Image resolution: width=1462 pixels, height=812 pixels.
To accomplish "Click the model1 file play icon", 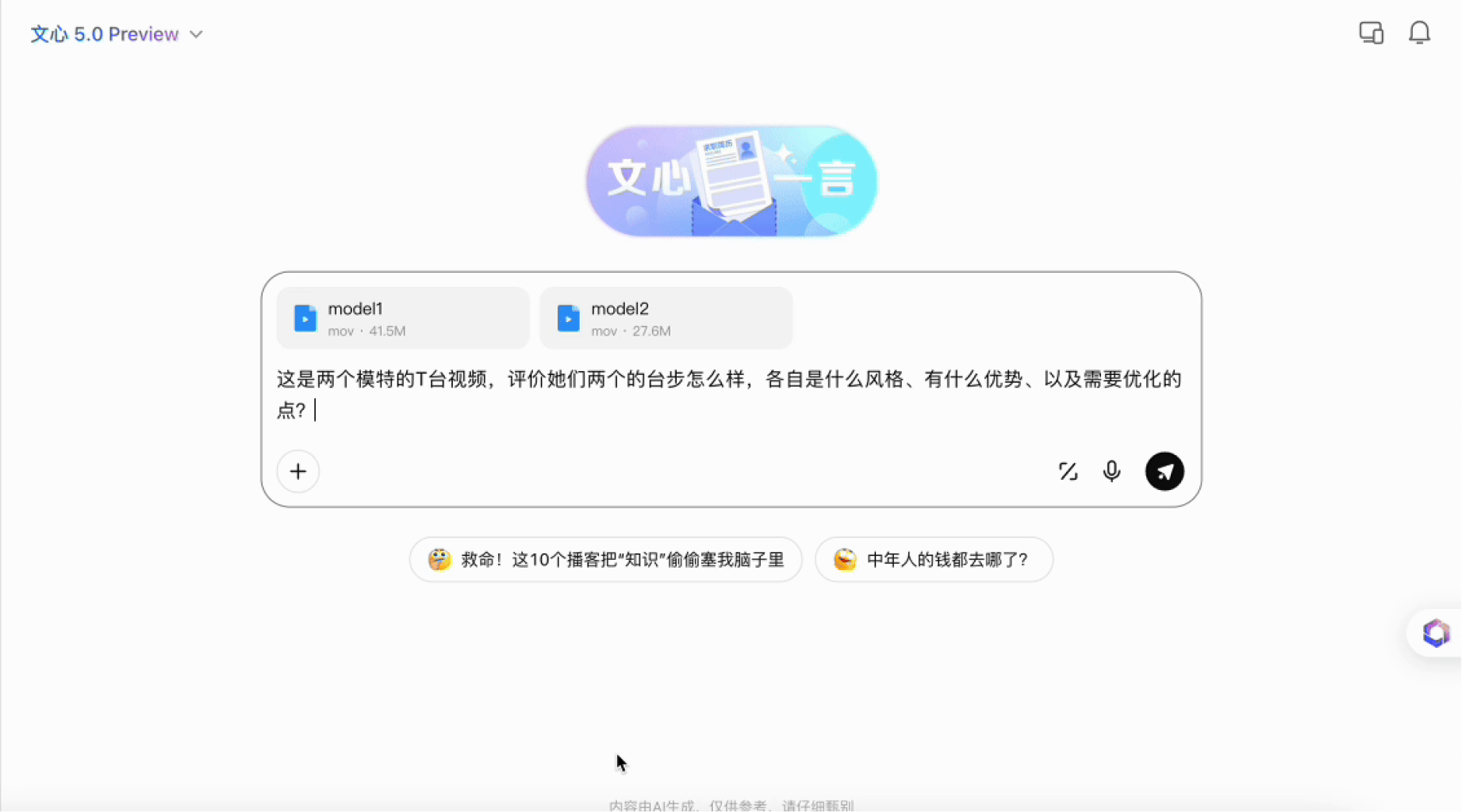I will click(305, 318).
